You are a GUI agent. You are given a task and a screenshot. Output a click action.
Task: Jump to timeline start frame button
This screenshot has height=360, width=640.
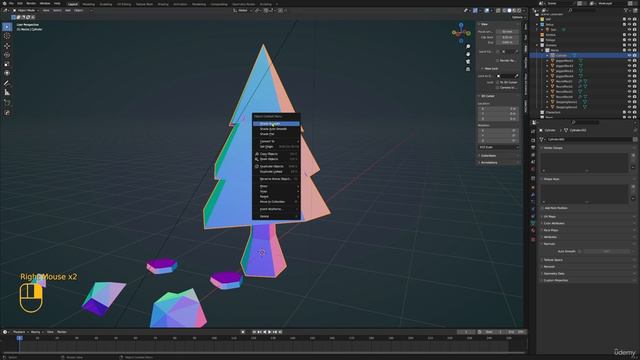[254, 332]
